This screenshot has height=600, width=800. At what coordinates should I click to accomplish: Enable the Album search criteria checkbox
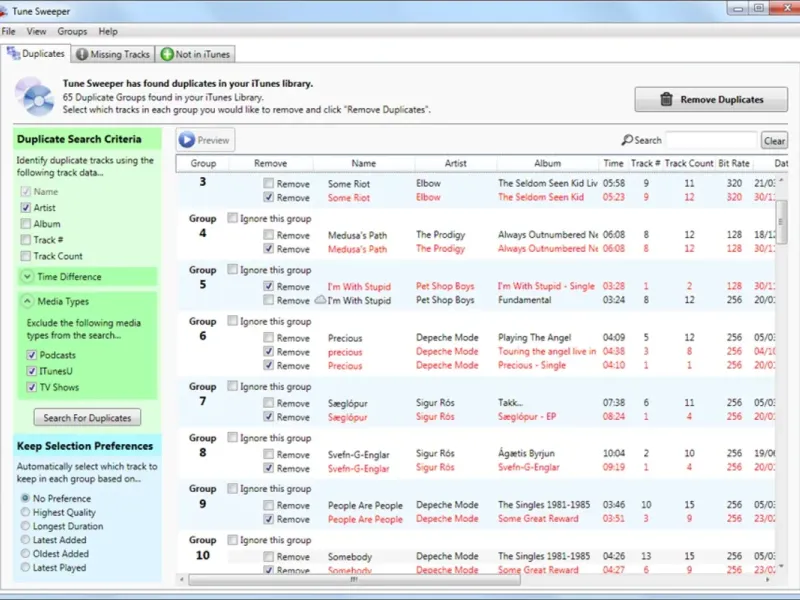(x=25, y=224)
